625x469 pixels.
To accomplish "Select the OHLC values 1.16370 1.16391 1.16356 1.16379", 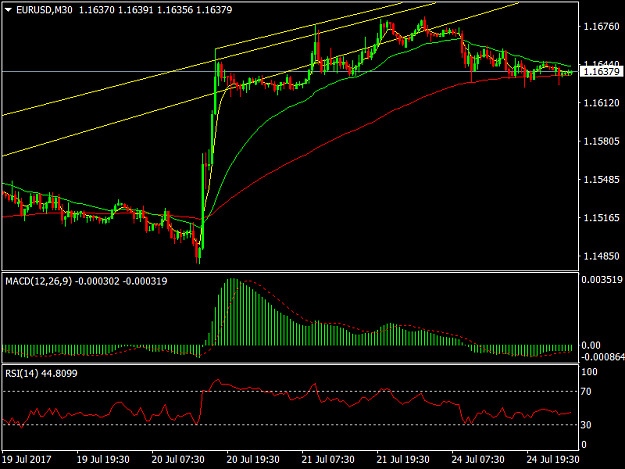I will 155,10.
